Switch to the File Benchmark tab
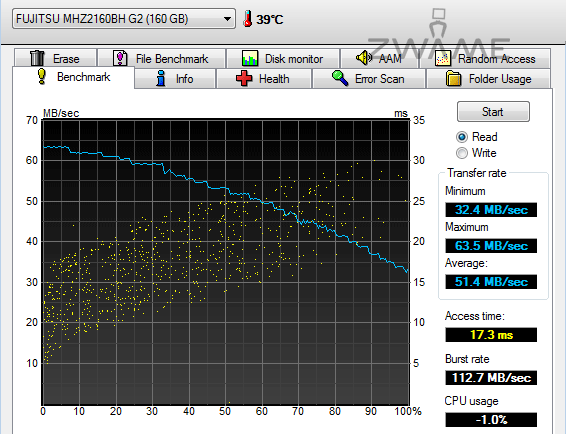566x434 pixels. pyautogui.click(x=162, y=58)
